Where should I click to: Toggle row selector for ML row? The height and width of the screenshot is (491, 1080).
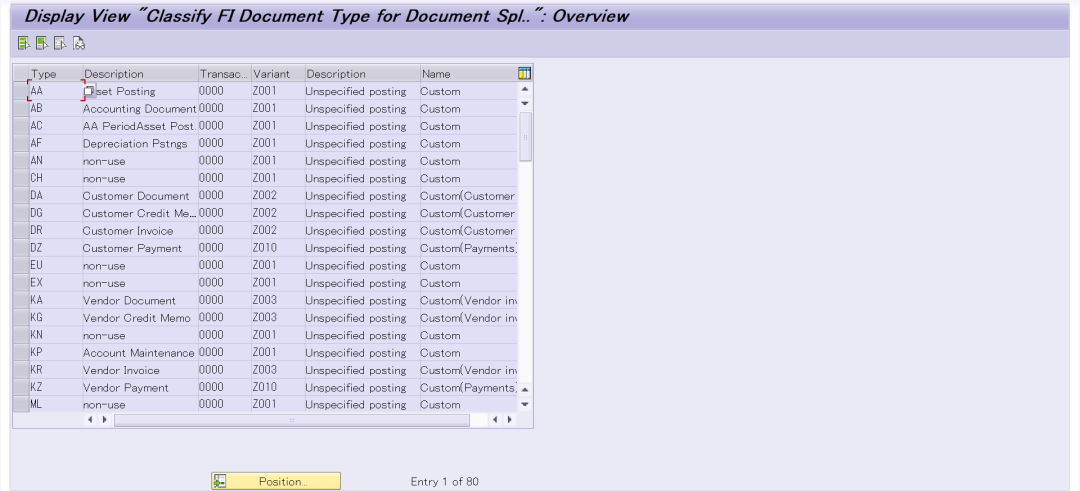(x=21, y=404)
